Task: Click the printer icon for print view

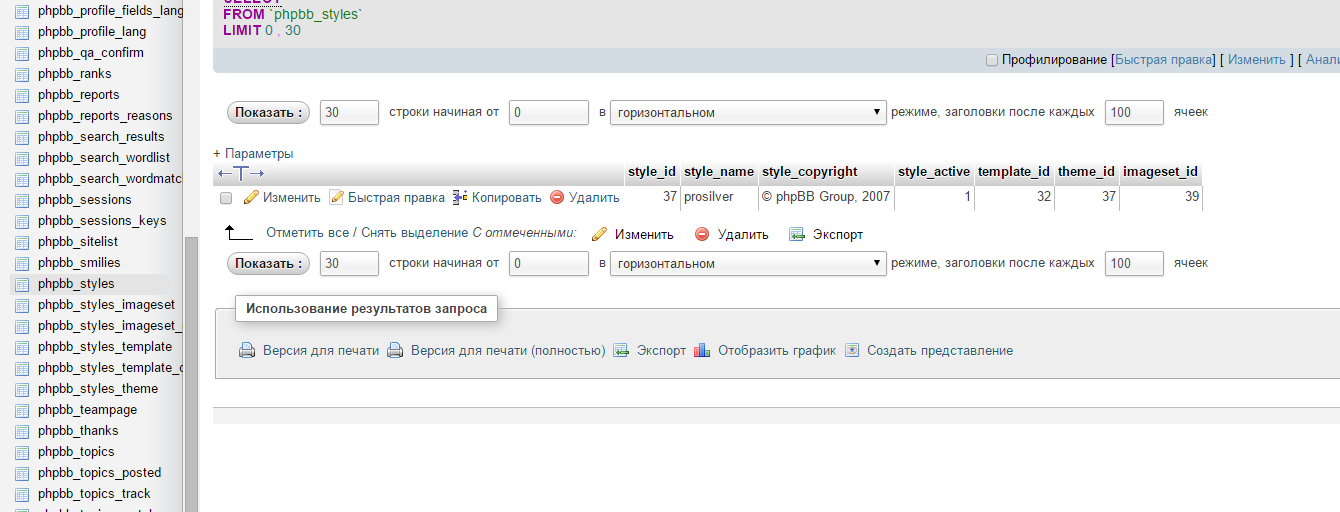Action: pyautogui.click(x=247, y=351)
